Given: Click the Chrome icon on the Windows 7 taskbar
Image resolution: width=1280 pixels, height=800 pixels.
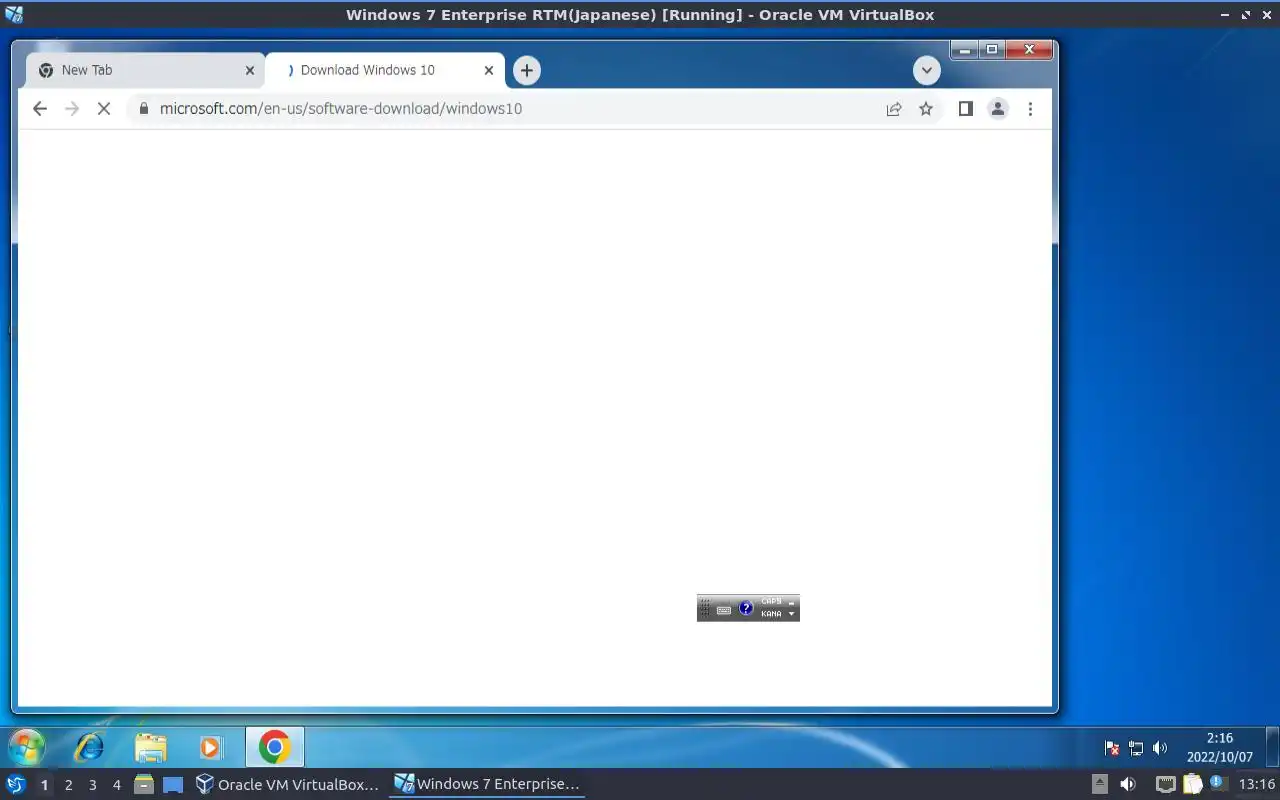Looking at the screenshot, I should tap(274, 747).
